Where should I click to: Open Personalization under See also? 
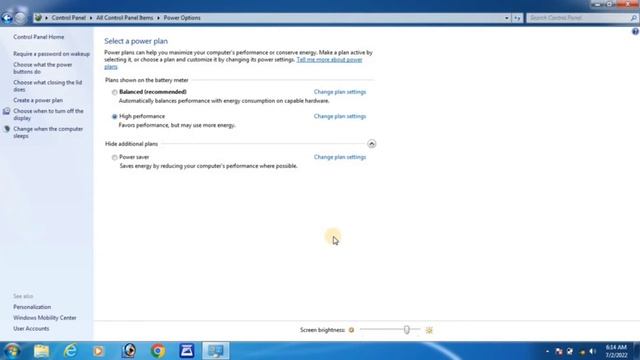32,307
